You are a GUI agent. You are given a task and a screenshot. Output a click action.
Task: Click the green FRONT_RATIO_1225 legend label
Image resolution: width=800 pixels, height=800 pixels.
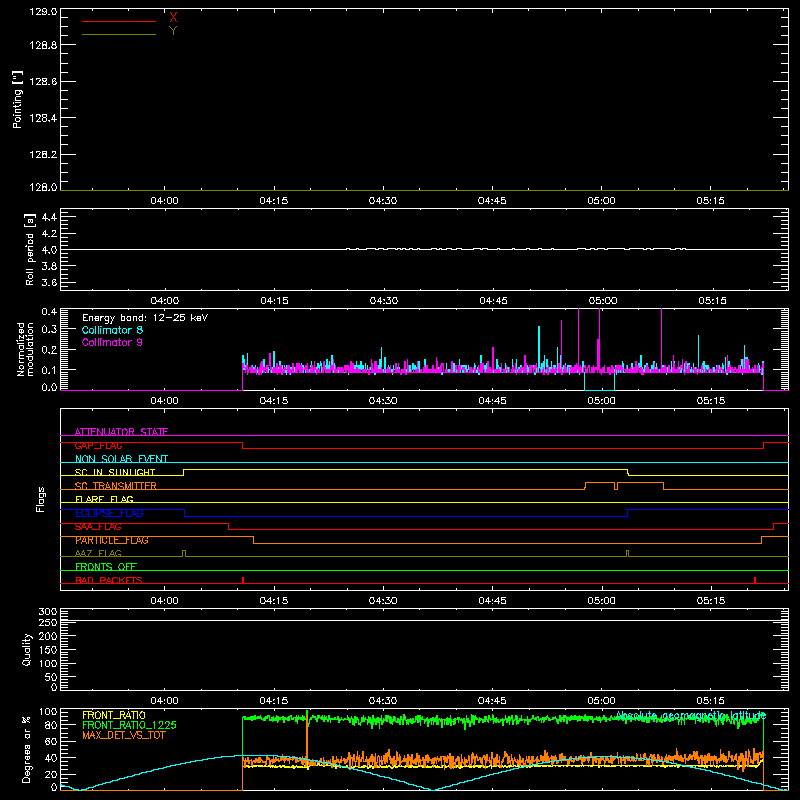point(129,725)
